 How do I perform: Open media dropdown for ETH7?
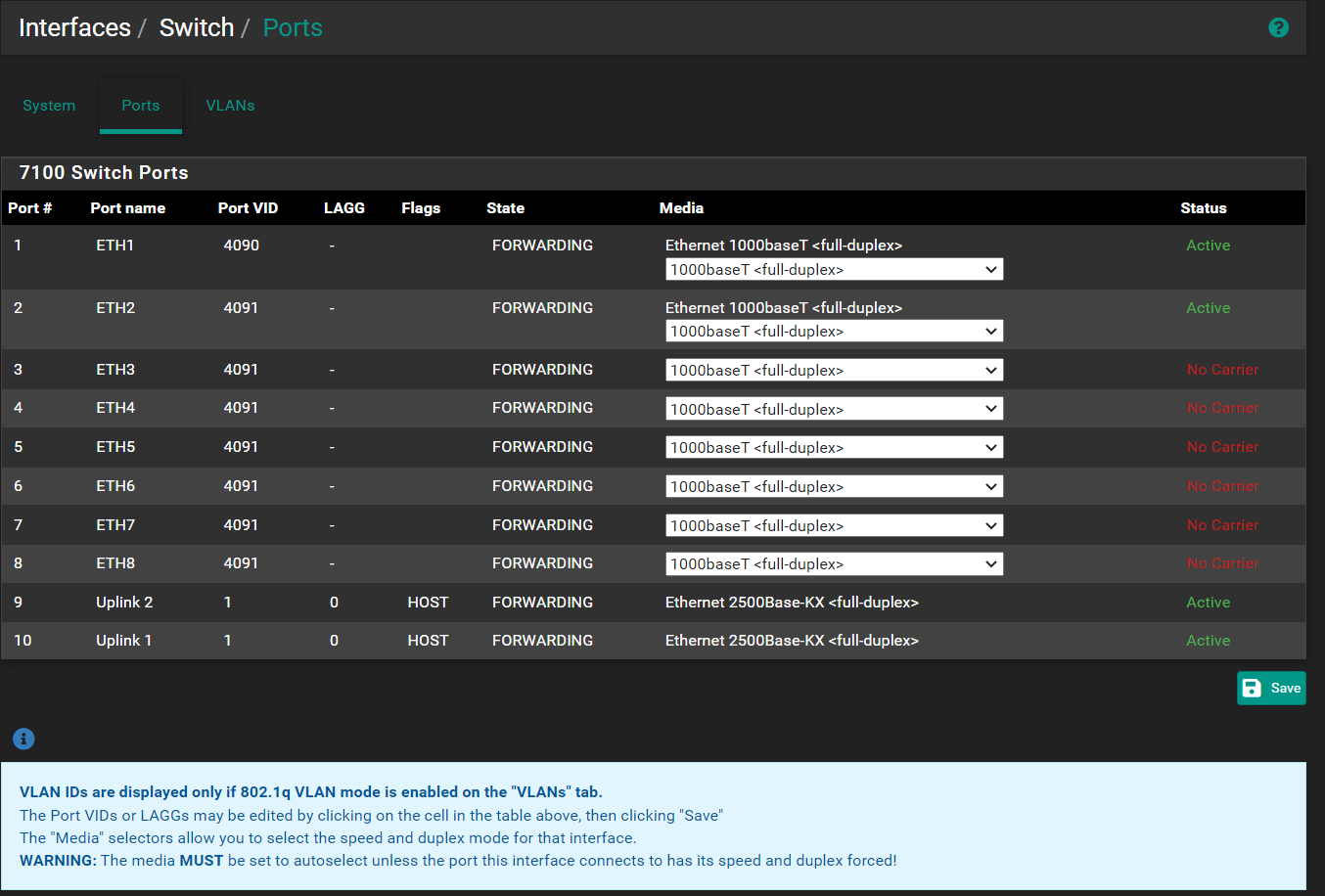[835, 525]
